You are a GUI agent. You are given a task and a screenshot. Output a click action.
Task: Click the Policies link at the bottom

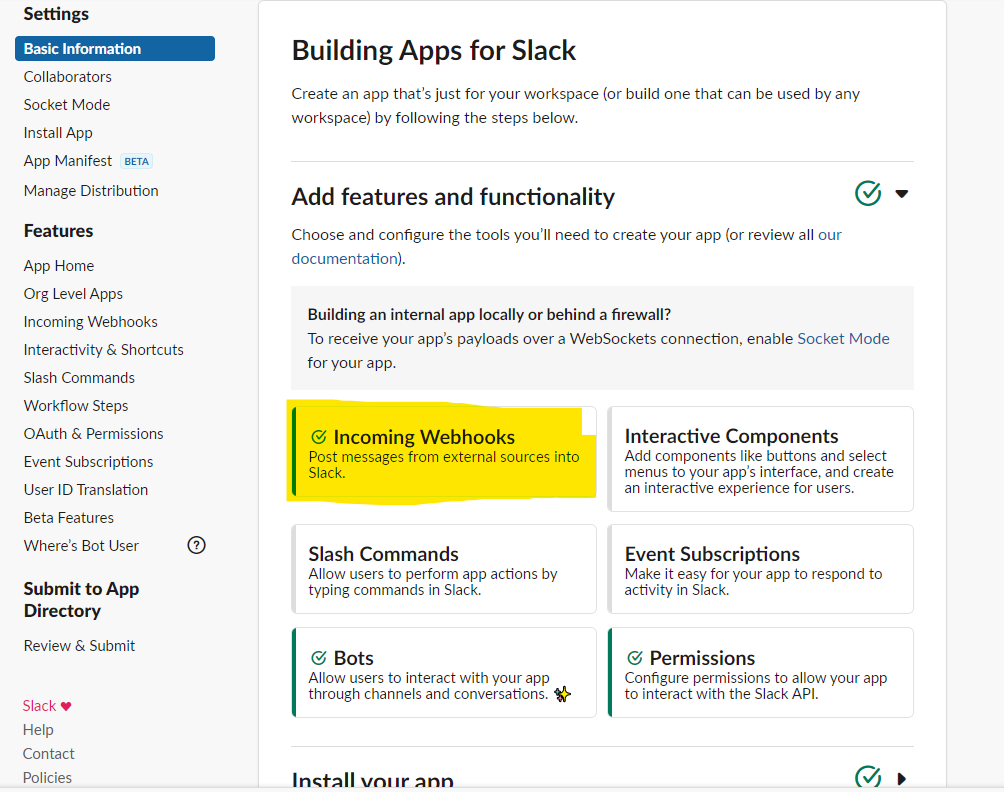coord(46,777)
